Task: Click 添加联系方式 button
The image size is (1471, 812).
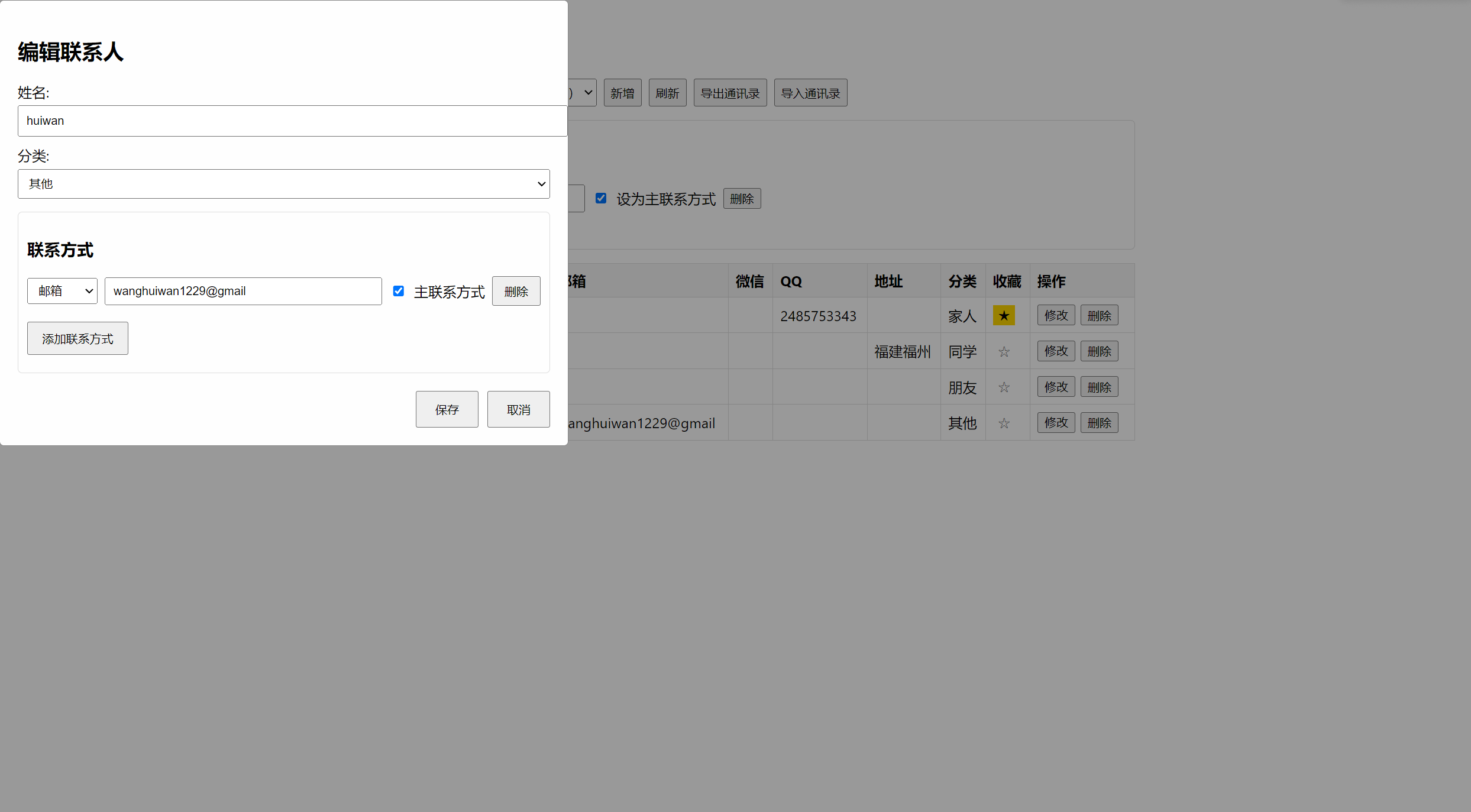Action: 77,338
